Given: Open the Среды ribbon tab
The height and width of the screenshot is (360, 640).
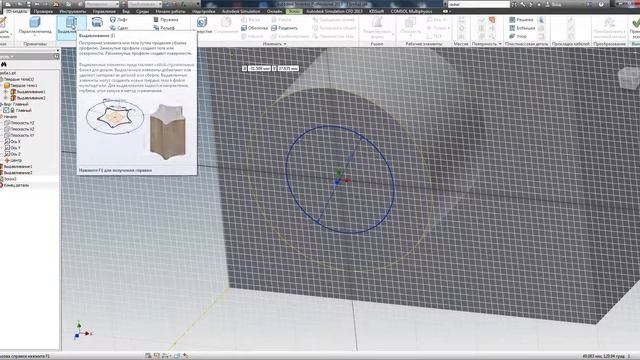Looking at the screenshot, I should (x=142, y=11).
